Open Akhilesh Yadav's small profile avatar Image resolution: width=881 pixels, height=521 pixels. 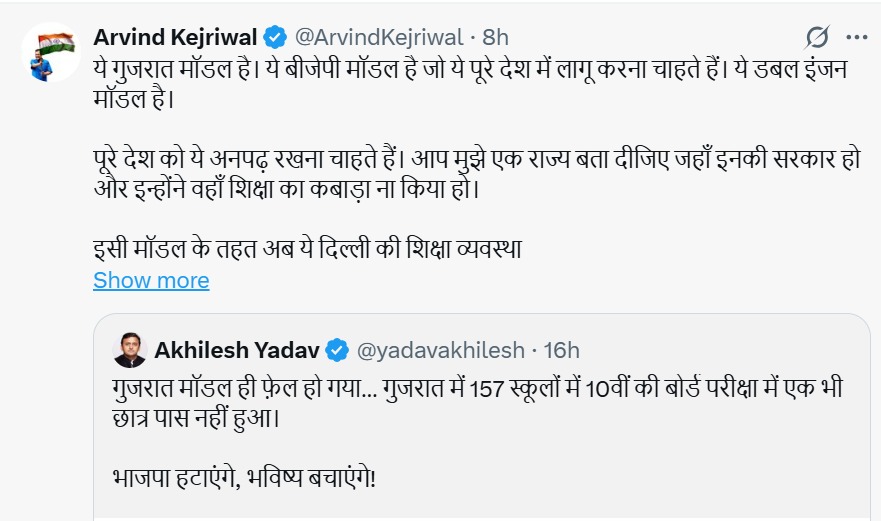126,350
